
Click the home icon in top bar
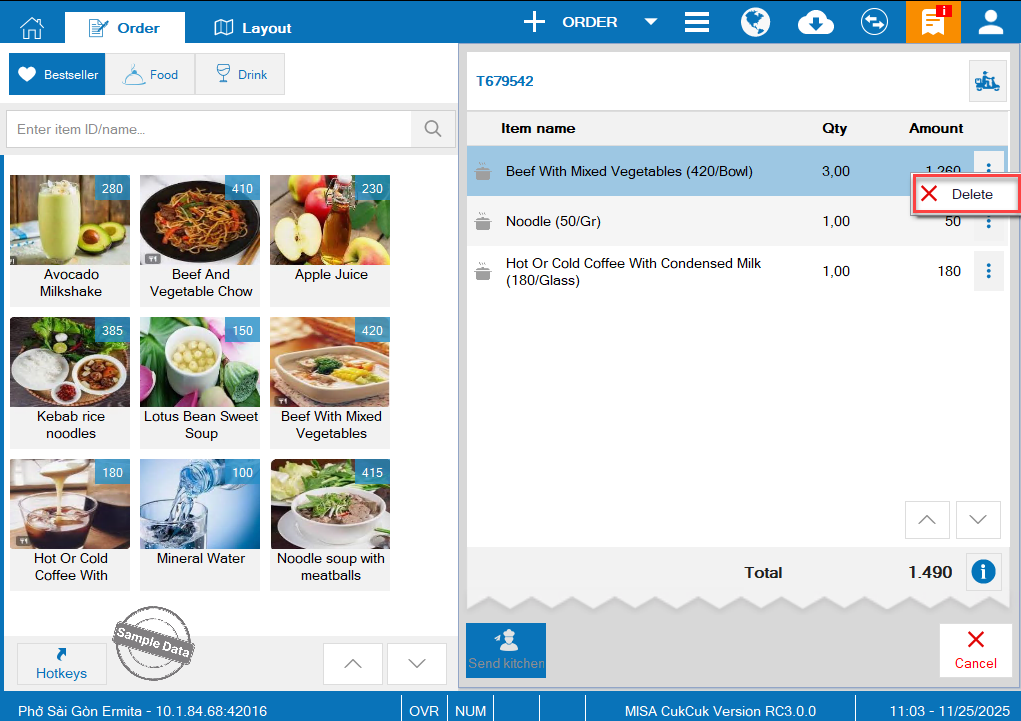click(x=32, y=27)
